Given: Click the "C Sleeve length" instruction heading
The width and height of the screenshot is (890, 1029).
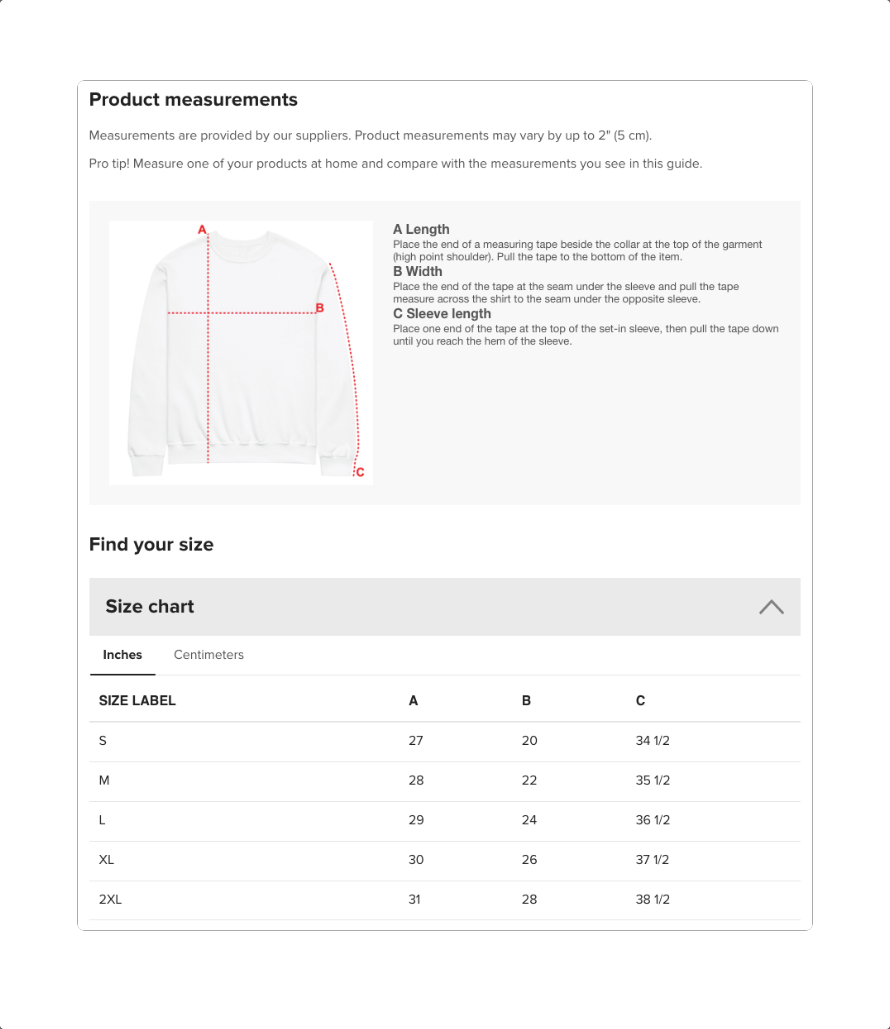Looking at the screenshot, I should (442, 314).
